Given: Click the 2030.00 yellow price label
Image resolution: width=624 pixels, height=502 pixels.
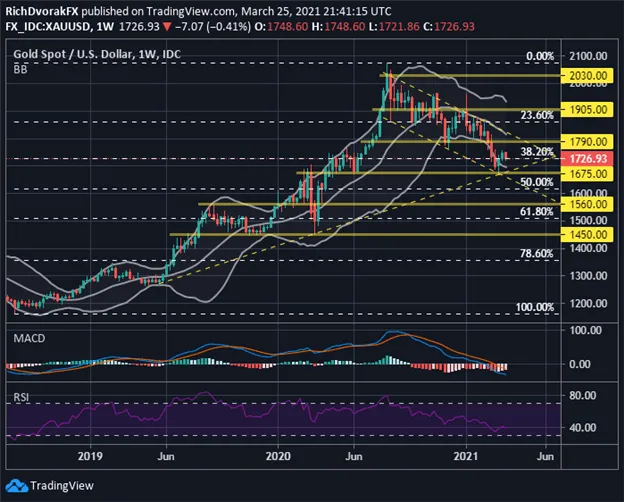Looking at the screenshot, I should tap(587, 75).
